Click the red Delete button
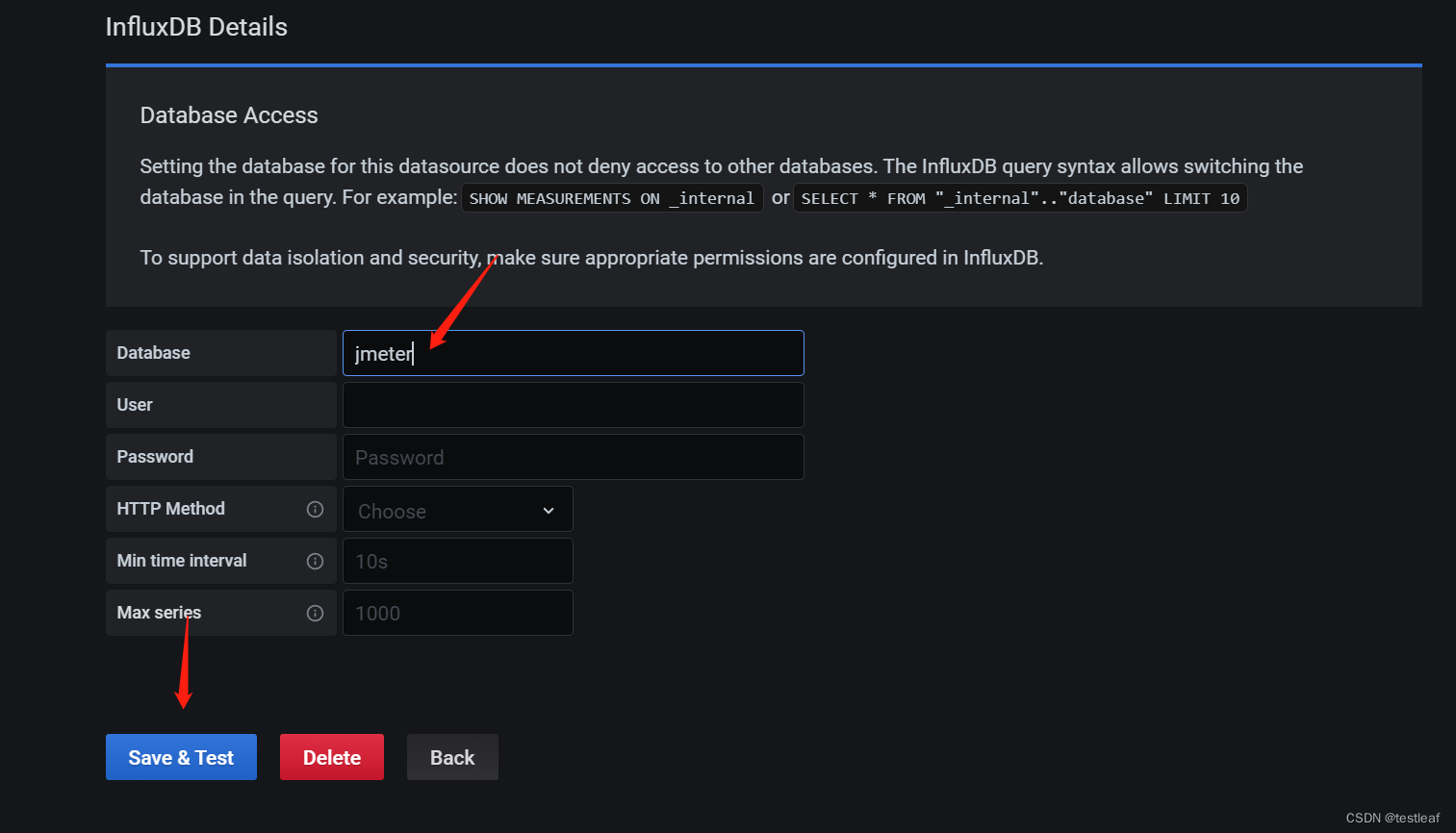The image size is (1456, 833). [332, 757]
